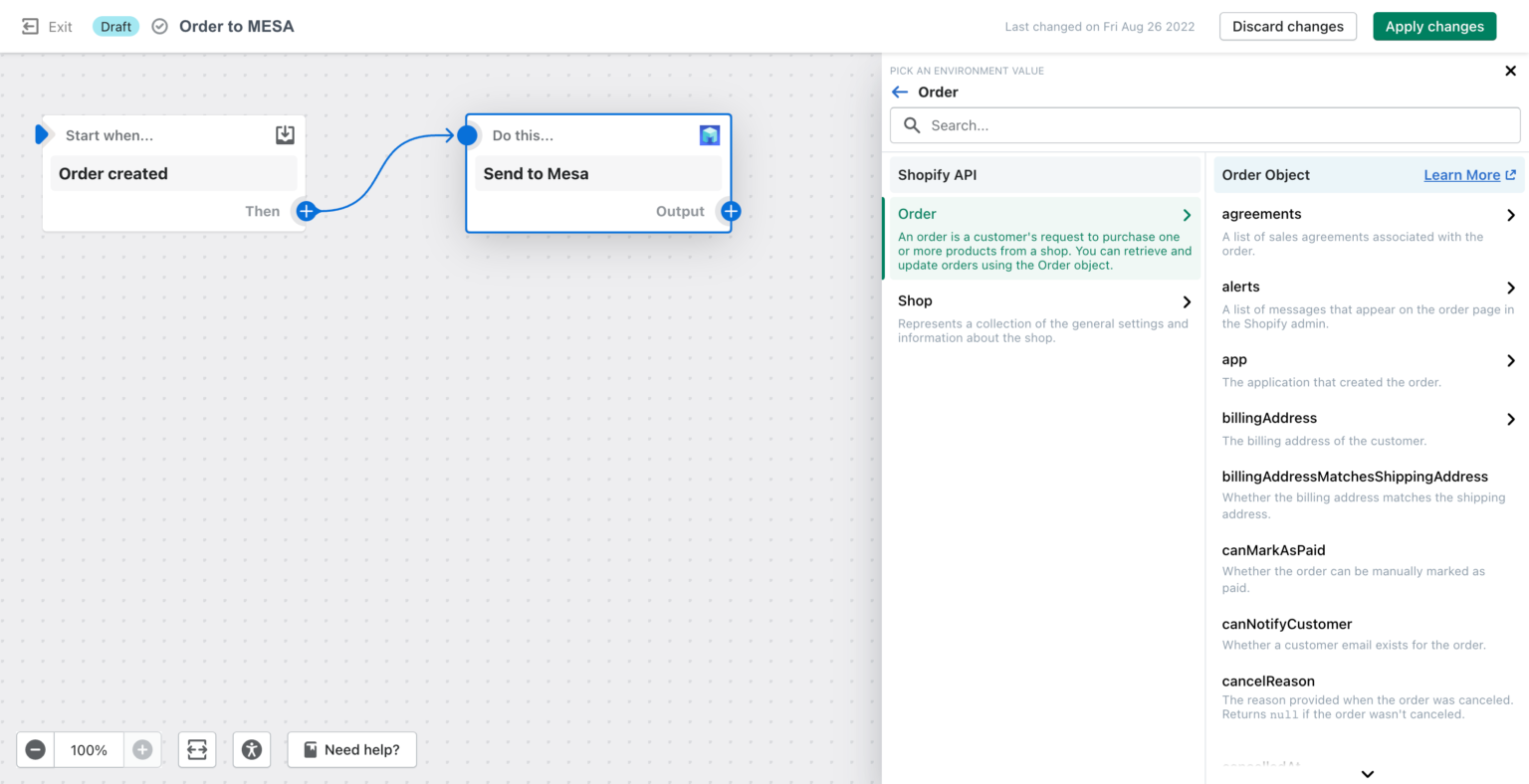This screenshot has width=1529, height=784.
Task: Zoom in with the plus button
Action: point(142,750)
